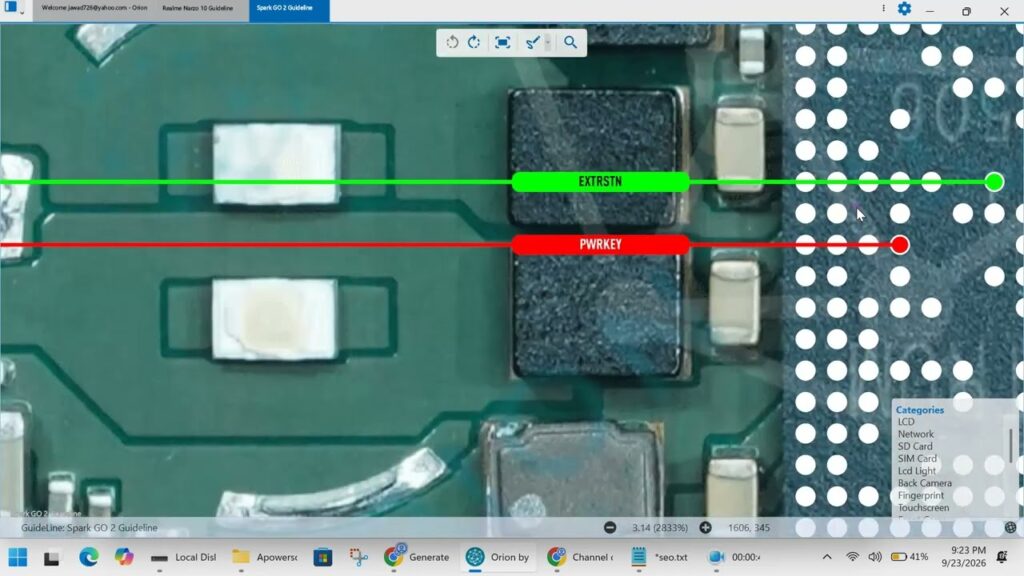Fit the board image to screen
Image resolution: width=1024 pixels, height=576 pixels.
[502, 42]
